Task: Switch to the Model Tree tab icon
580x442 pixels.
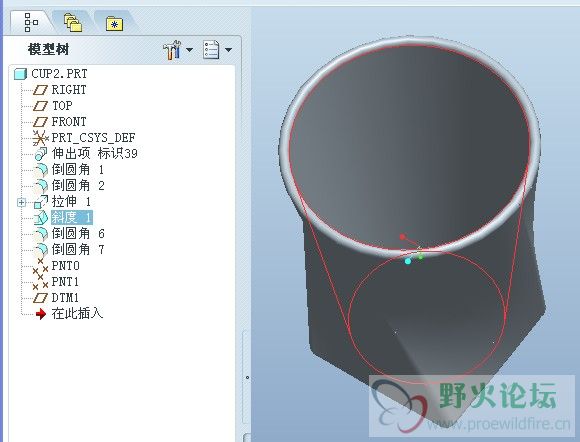Action: (31, 22)
